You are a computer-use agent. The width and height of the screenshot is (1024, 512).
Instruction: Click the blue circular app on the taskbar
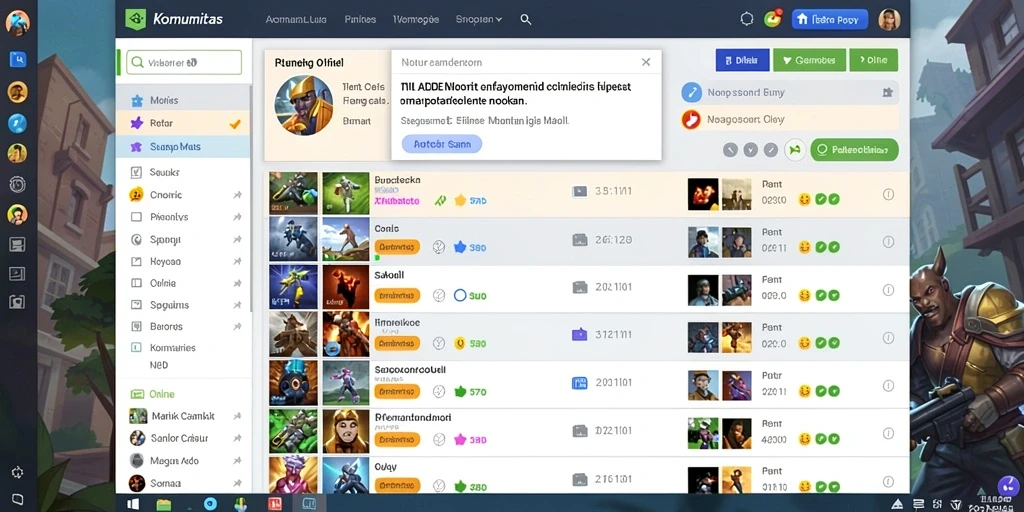click(x=210, y=504)
